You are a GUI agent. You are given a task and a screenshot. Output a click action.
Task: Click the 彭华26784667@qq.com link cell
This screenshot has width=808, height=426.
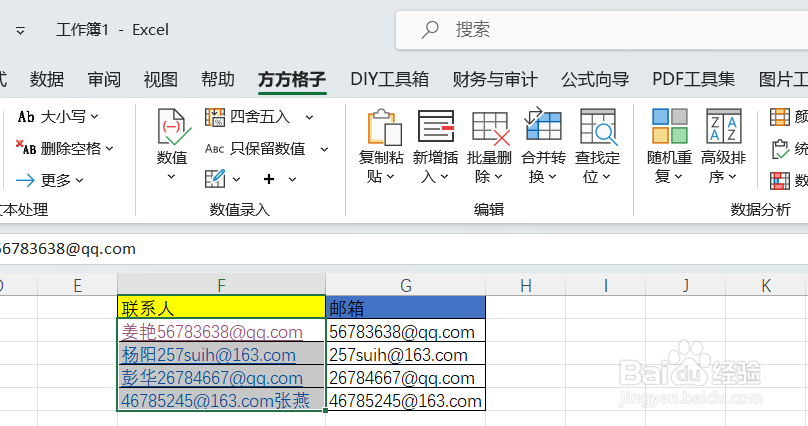coord(222,377)
